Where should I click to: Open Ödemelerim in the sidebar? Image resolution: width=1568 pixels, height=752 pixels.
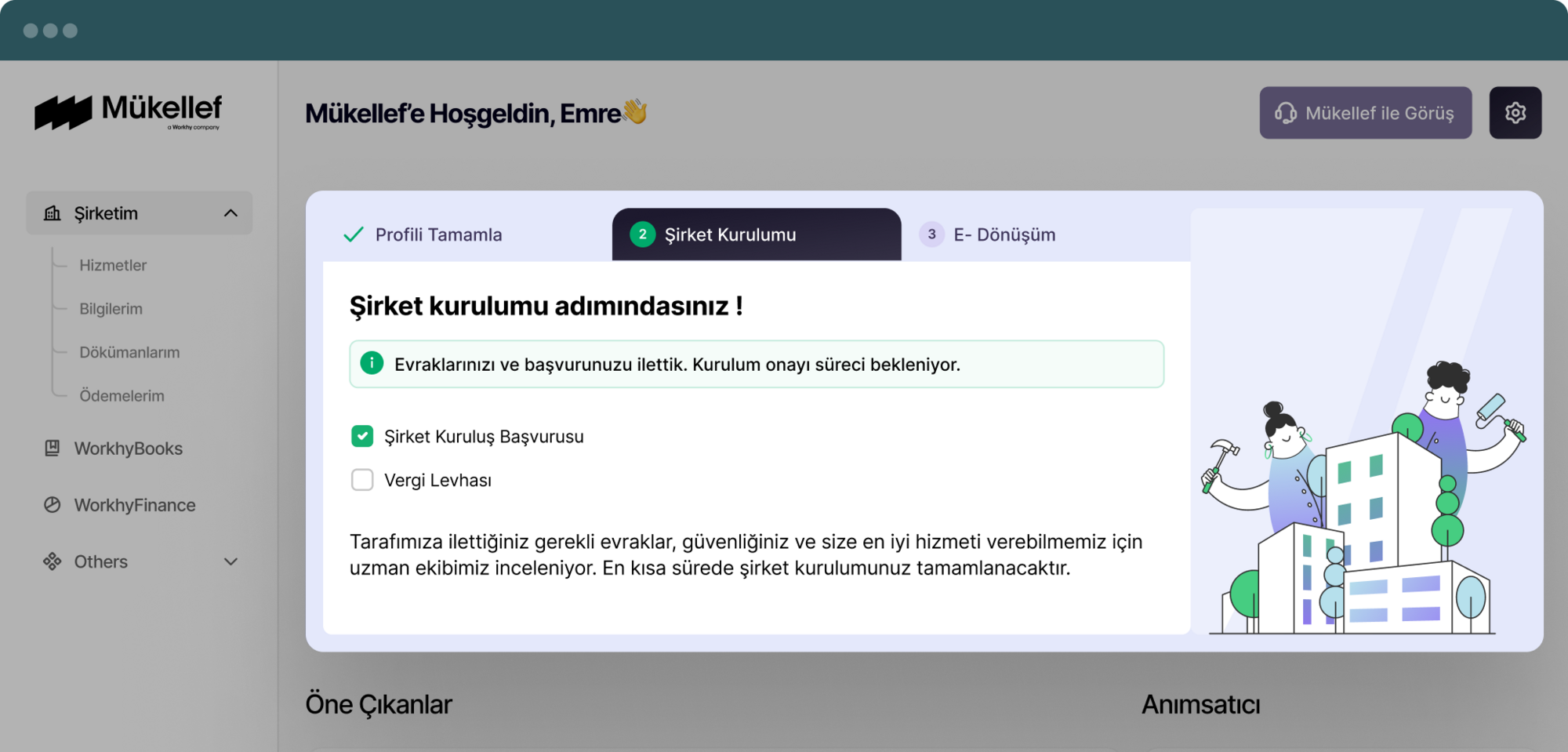(x=122, y=396)
